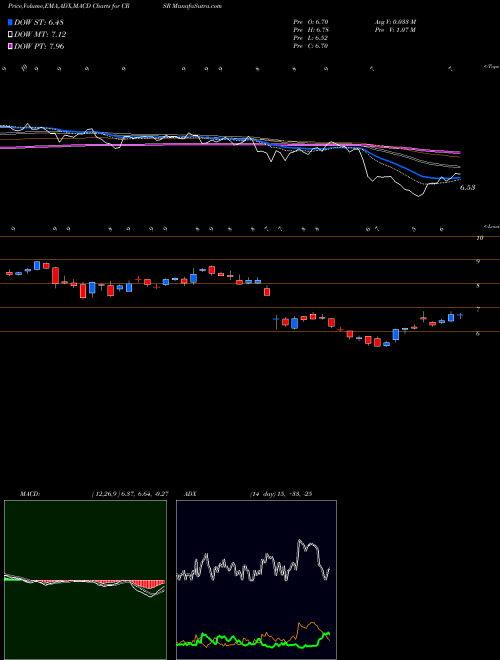Click the last blue candlestick on the right
Screen dimensions: 500x660
460,315
